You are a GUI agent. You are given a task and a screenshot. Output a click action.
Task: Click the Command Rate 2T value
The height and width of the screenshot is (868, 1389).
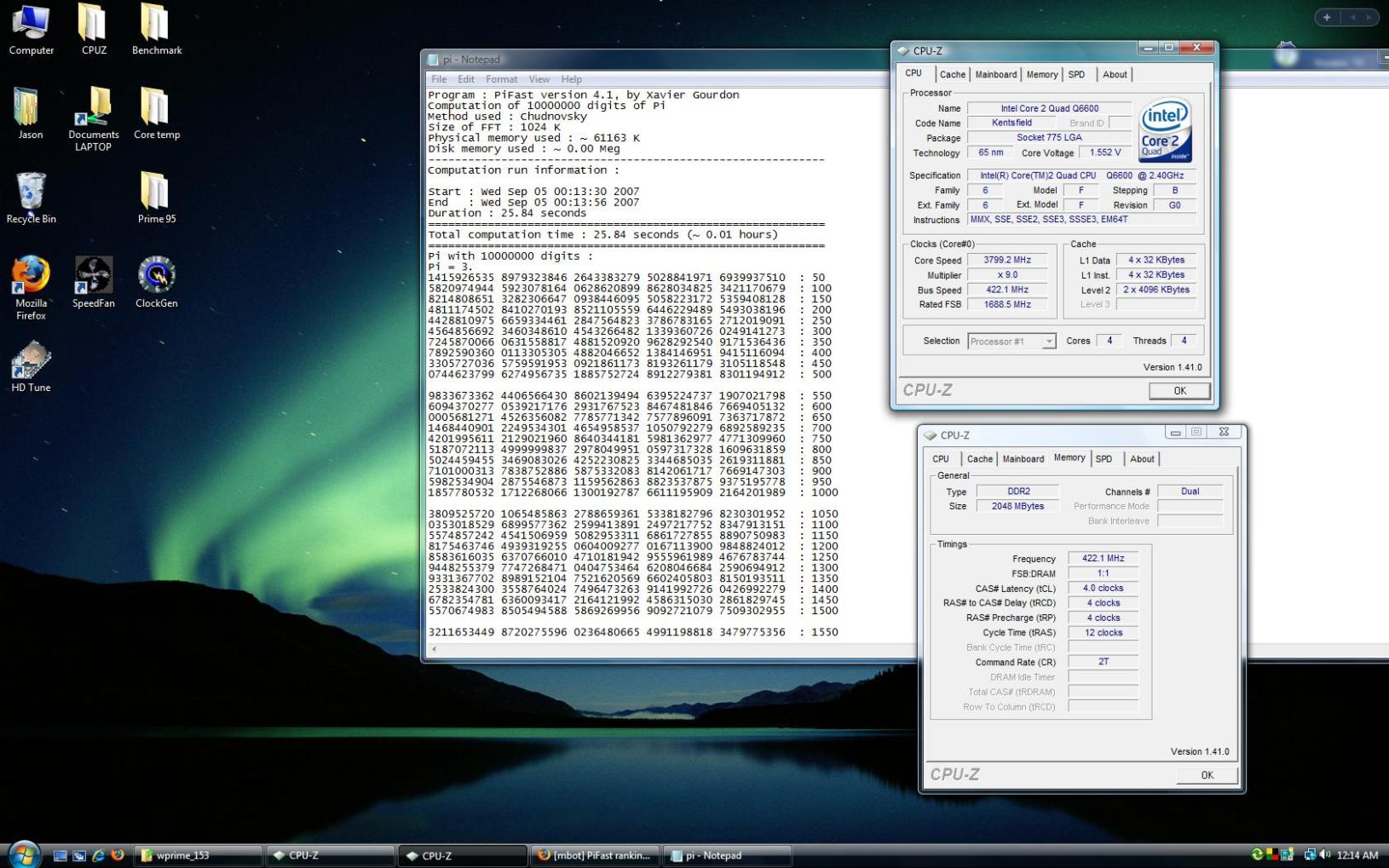[1104, 662]
